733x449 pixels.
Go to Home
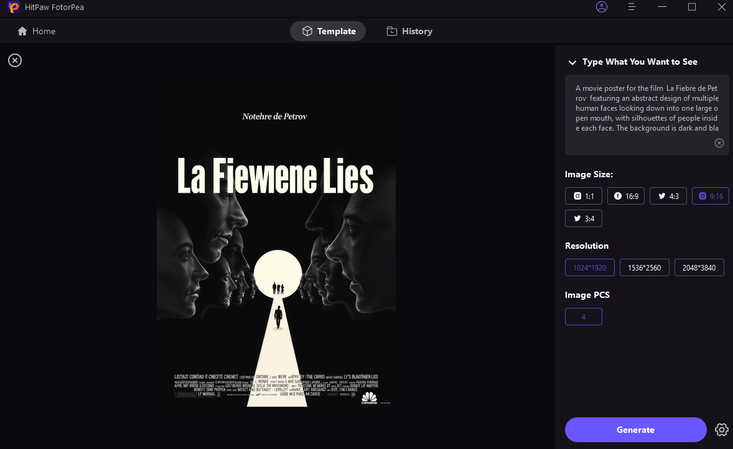pyautogui.click(x=36, y=31)
